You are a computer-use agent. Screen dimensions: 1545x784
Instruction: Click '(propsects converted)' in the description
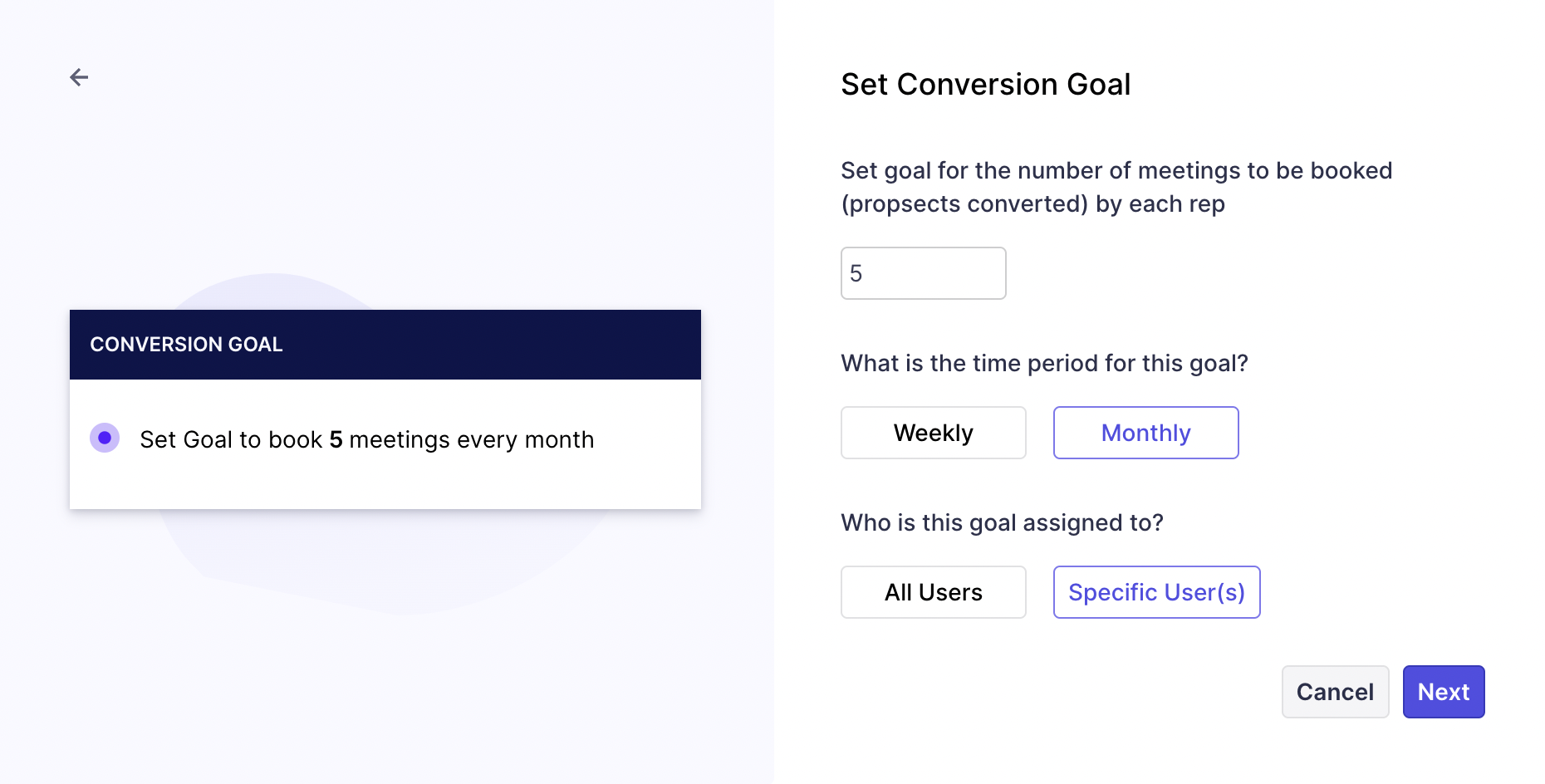pyautogui.click(x=964, y=204)
